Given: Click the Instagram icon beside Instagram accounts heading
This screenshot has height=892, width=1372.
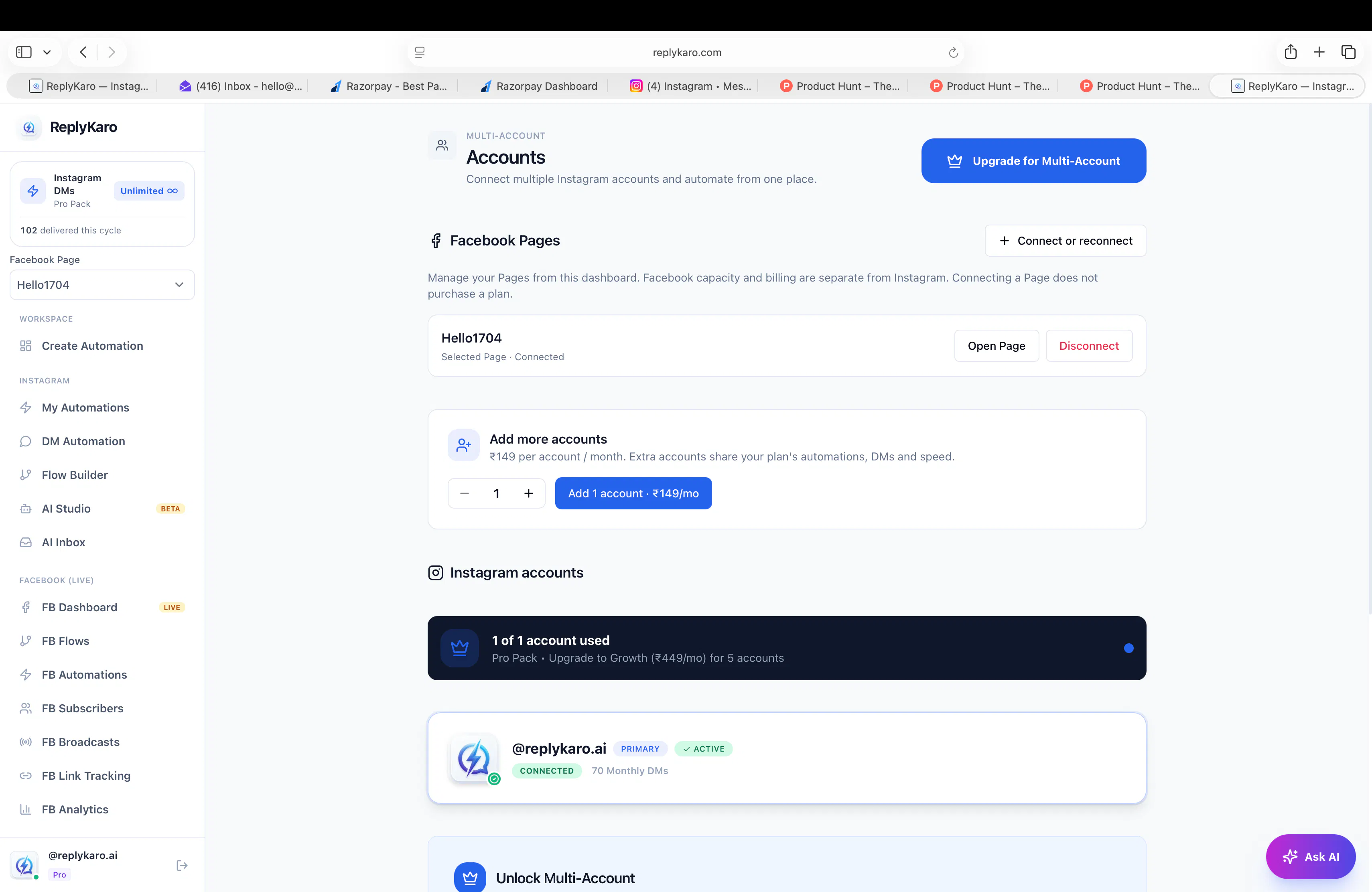Looking at the screenshot, I should tap(436, 573).
